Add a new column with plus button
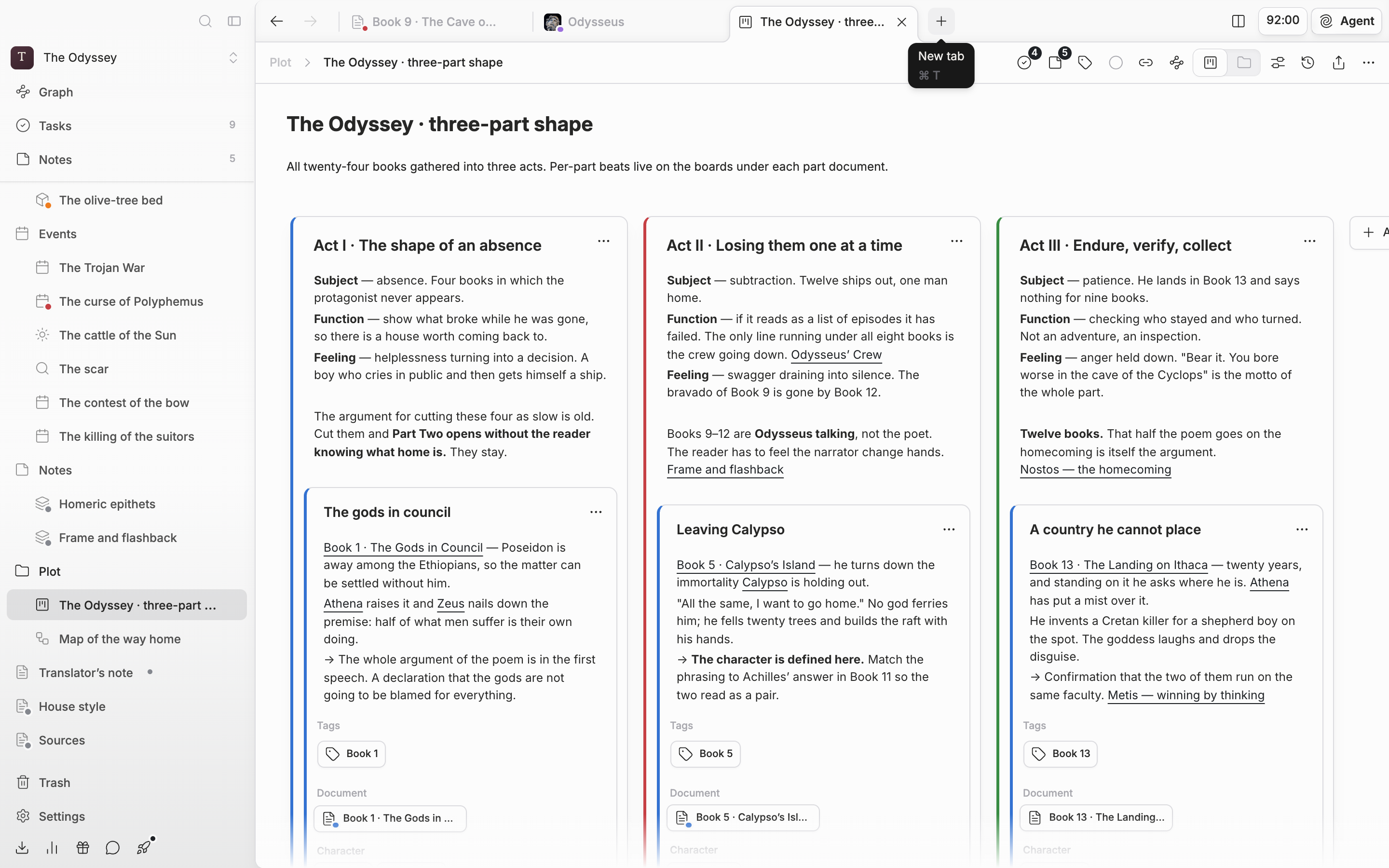 (1370, 232)
